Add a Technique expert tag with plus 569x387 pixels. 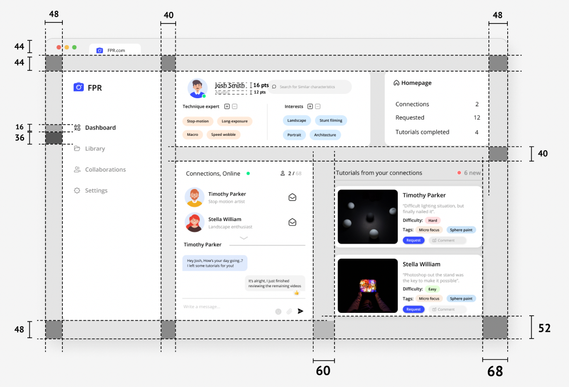click(227, 106)
